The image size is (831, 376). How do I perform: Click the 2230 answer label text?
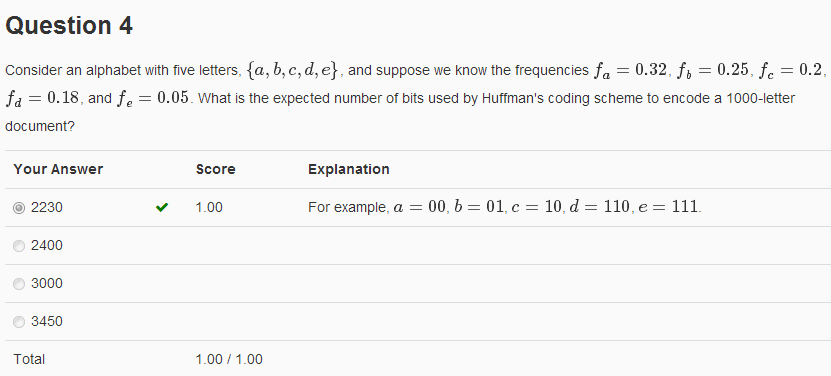point(47,207)
